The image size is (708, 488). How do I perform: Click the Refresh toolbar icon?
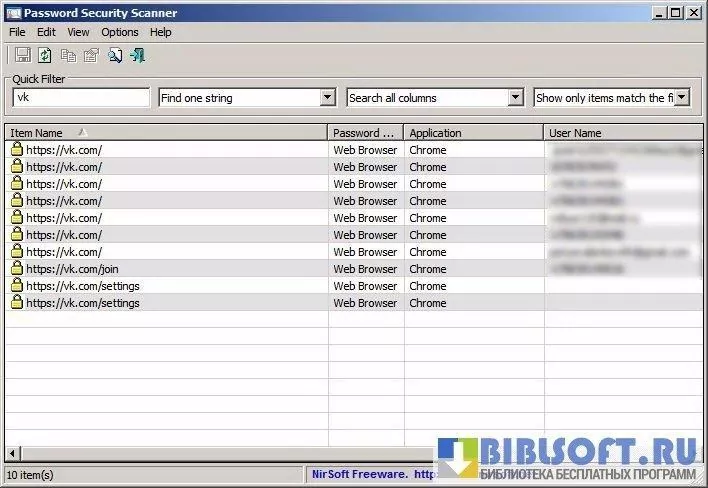[x=45, y=55]
